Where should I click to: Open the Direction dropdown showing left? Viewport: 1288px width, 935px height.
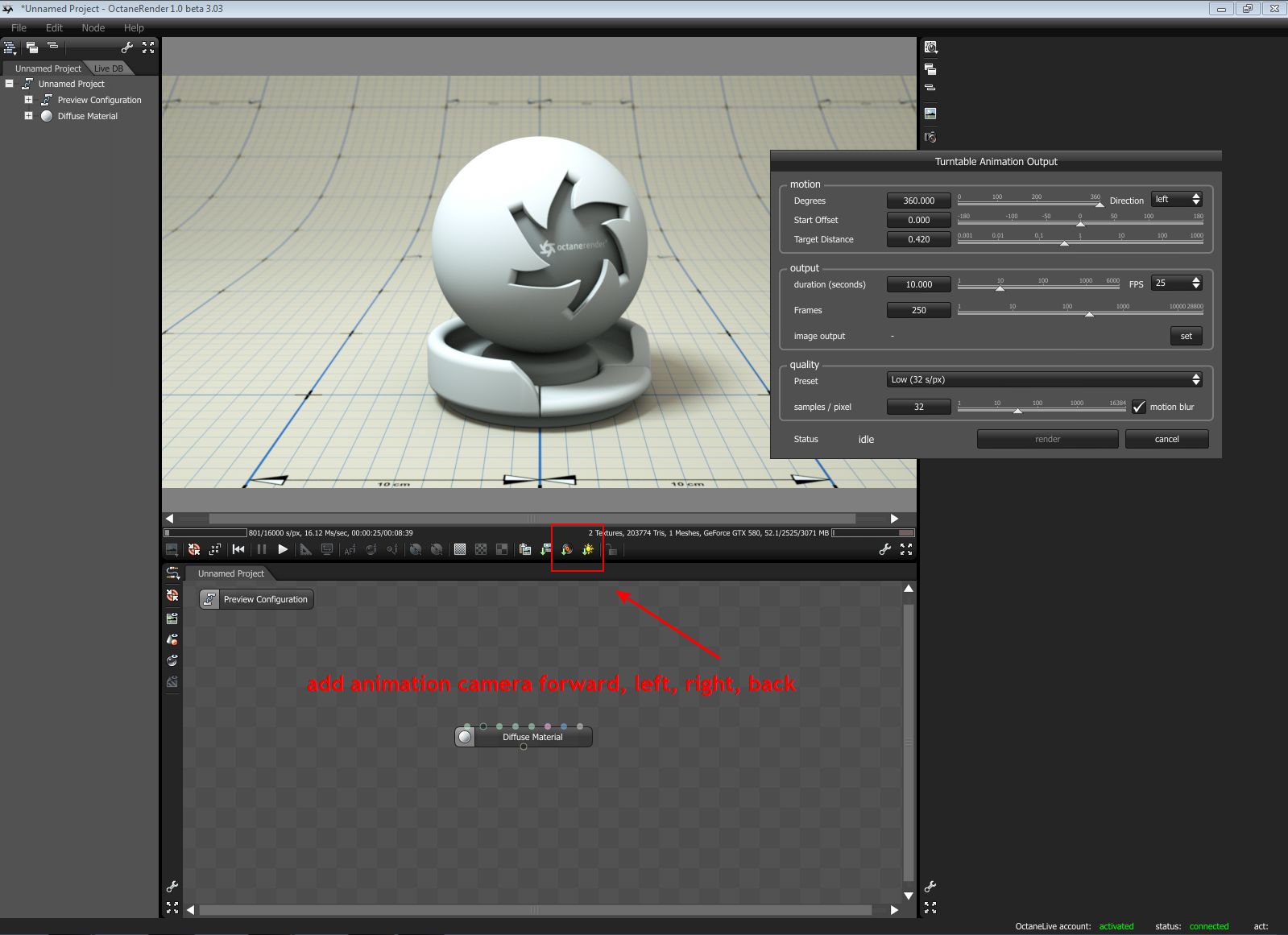pyautogui.click(x=1177, y=200)
